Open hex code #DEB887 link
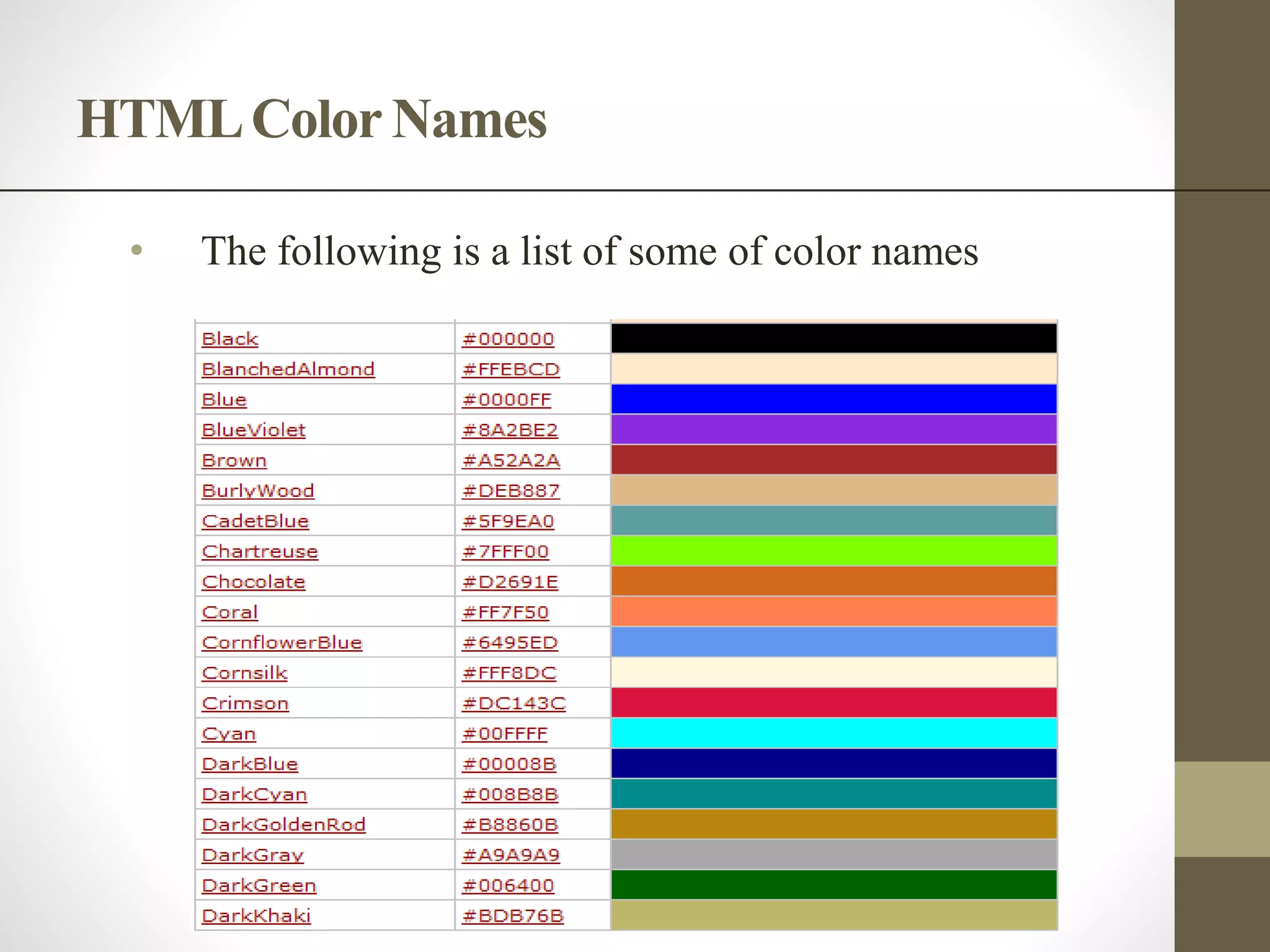The width and height of the screenshot is (1270, 952). coord(511,491)
